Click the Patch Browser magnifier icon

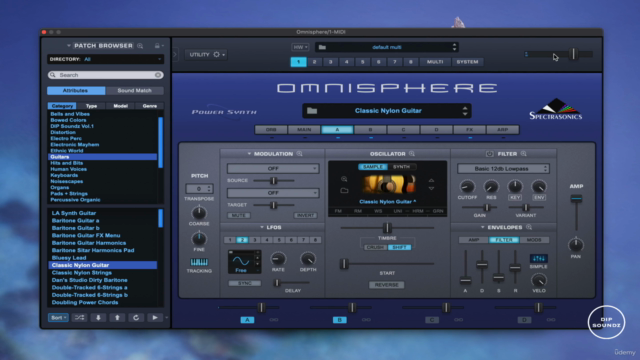coord(140,46)
